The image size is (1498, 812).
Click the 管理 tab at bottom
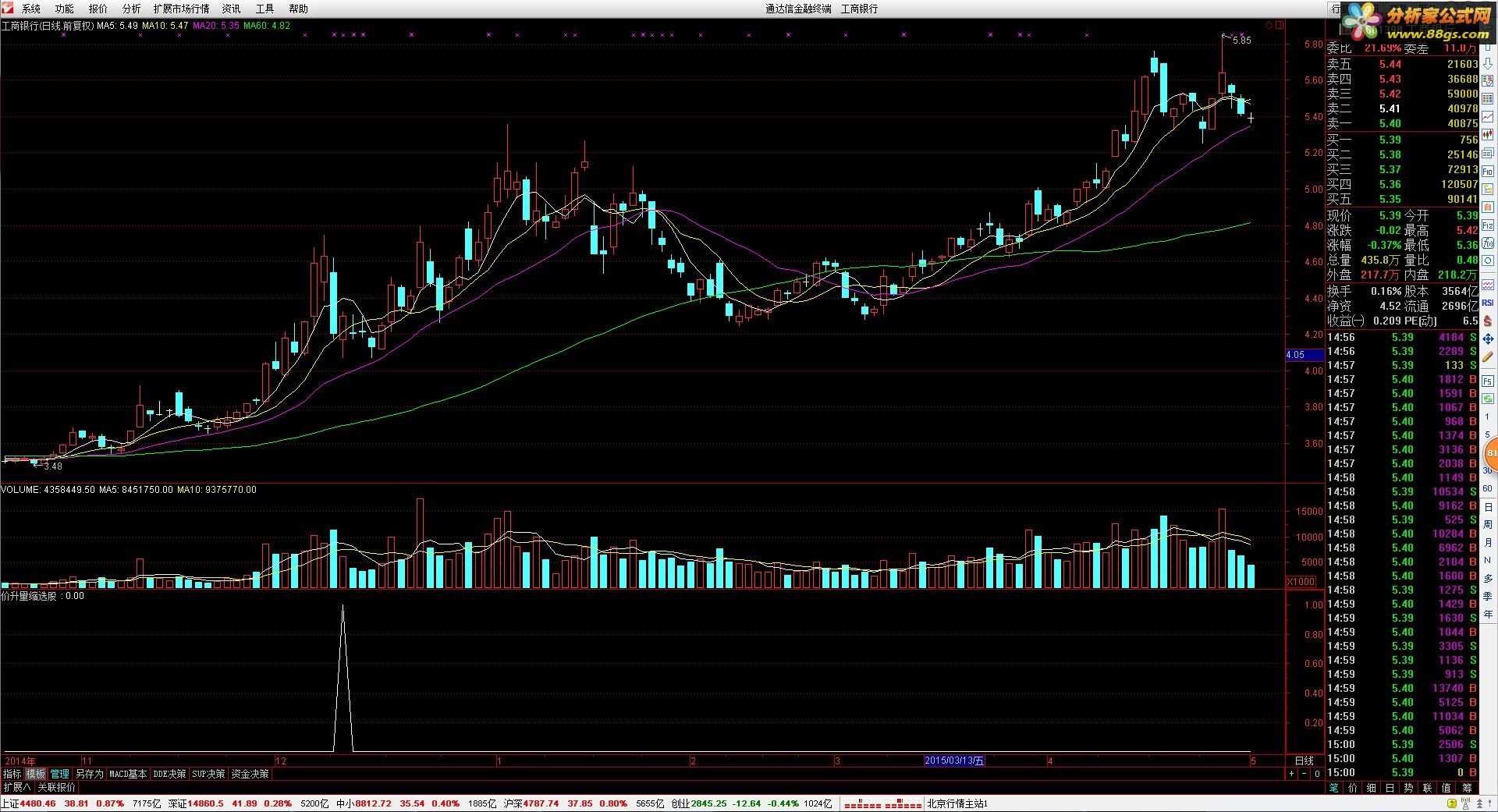(60, 774)
